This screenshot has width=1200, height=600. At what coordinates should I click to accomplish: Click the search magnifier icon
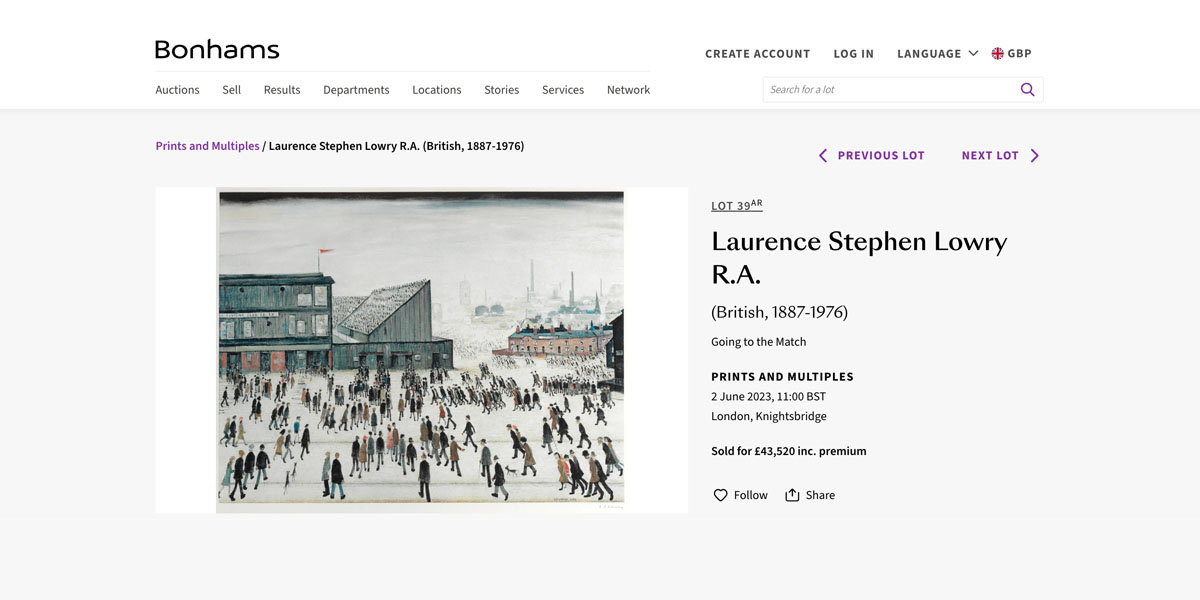tap(1027, 90)
